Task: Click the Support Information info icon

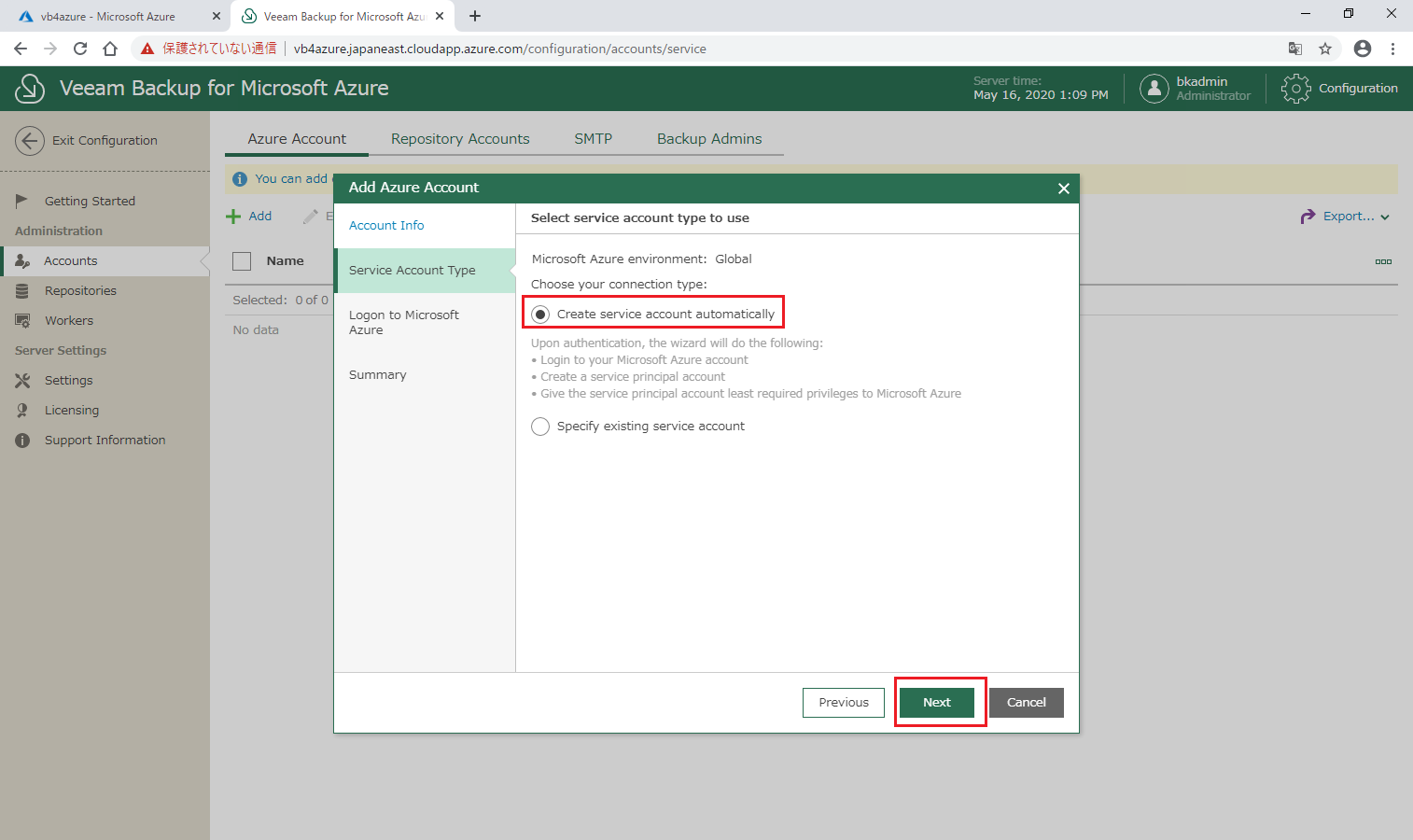Action: click(22, 441)
